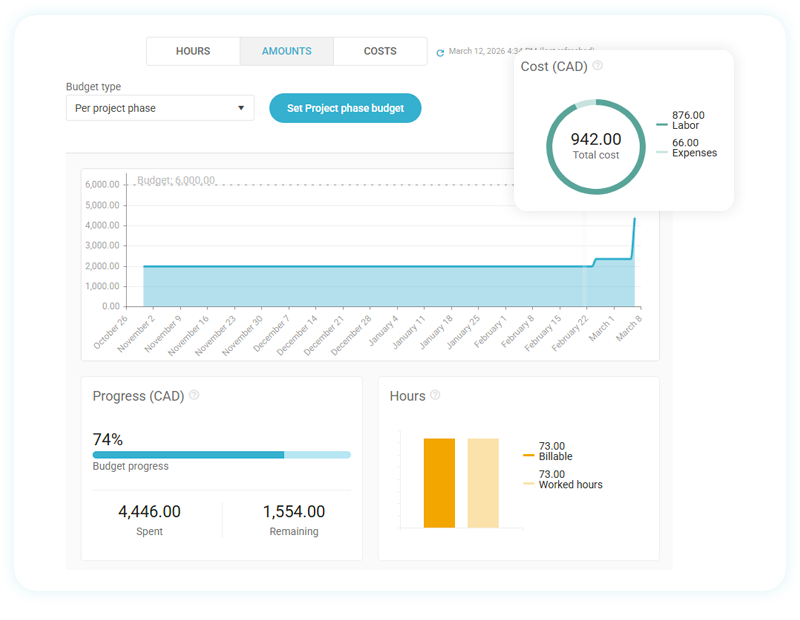This screenshot has height=620, width=800.
Task: Expand the Budget type dropdown arrow
Action: click(241, 108)
